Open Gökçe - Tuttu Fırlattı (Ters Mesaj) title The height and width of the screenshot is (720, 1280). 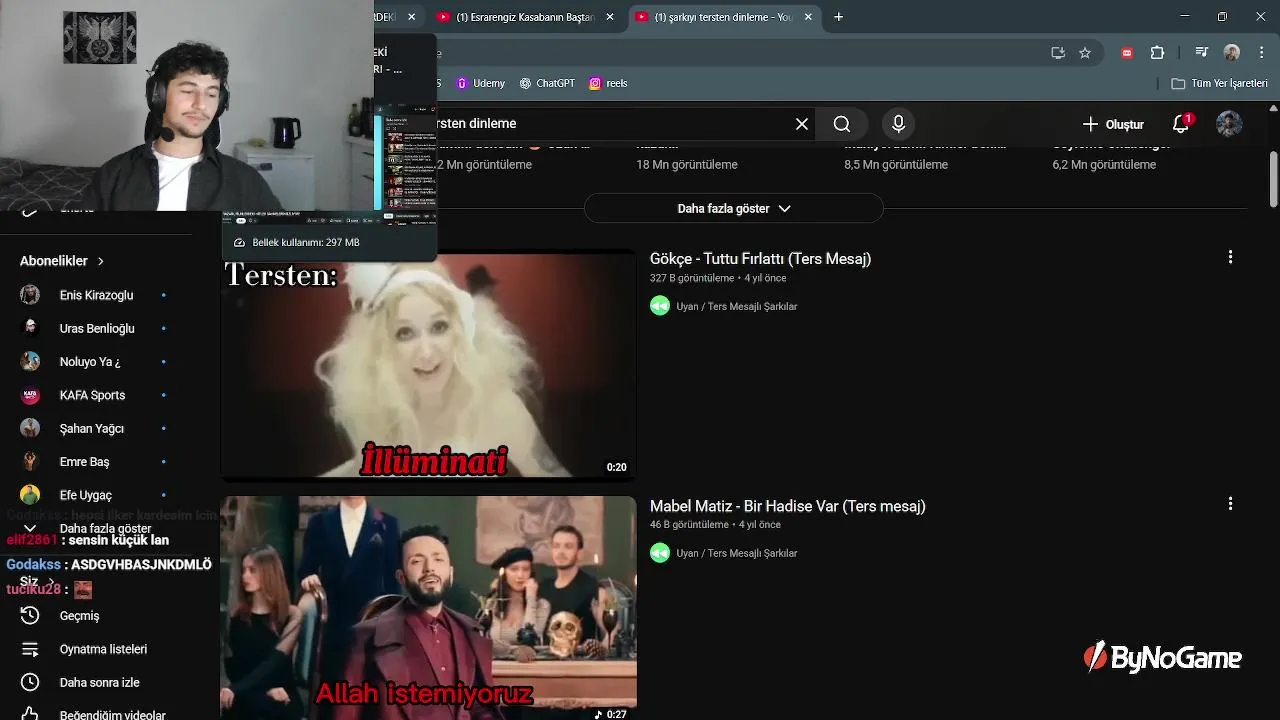pos(760,258)
